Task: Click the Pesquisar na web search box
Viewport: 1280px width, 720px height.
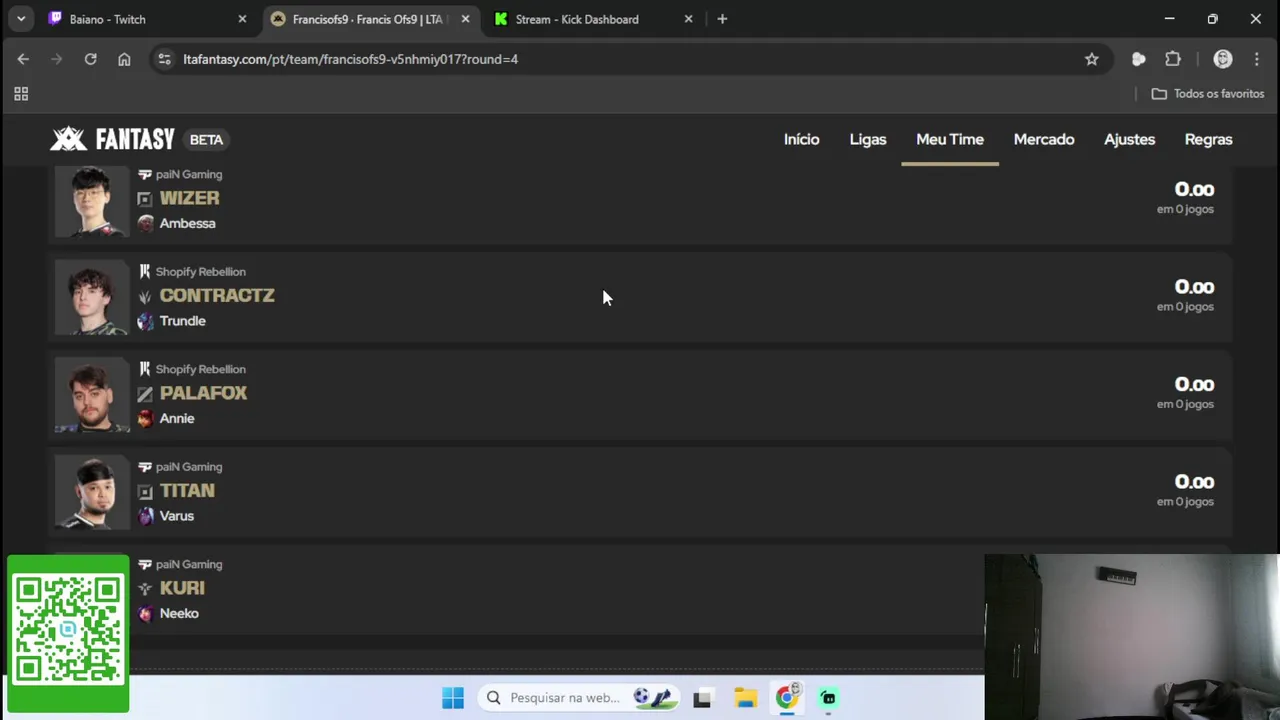Action: point(580,698)
